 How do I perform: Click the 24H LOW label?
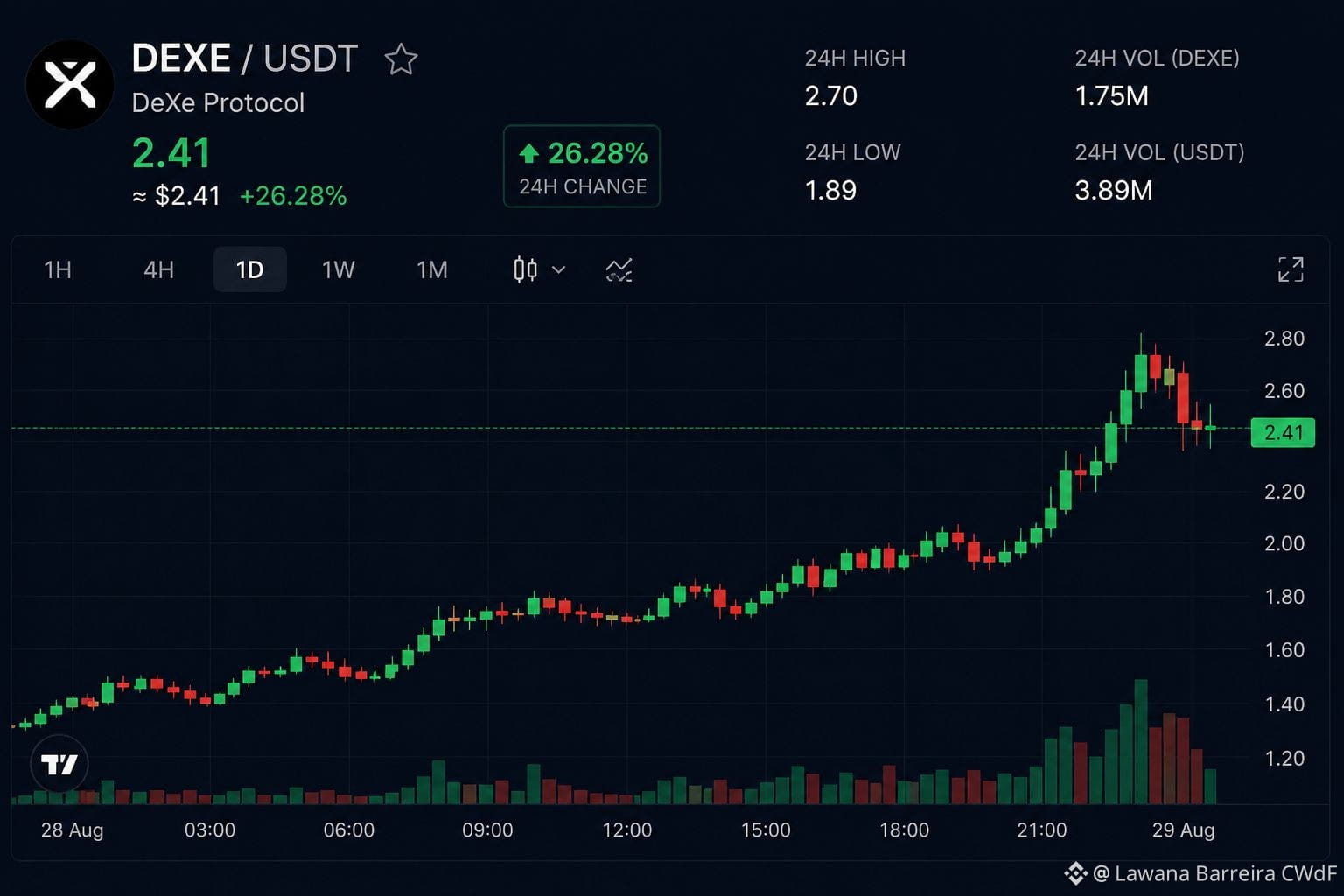(852, 152)
